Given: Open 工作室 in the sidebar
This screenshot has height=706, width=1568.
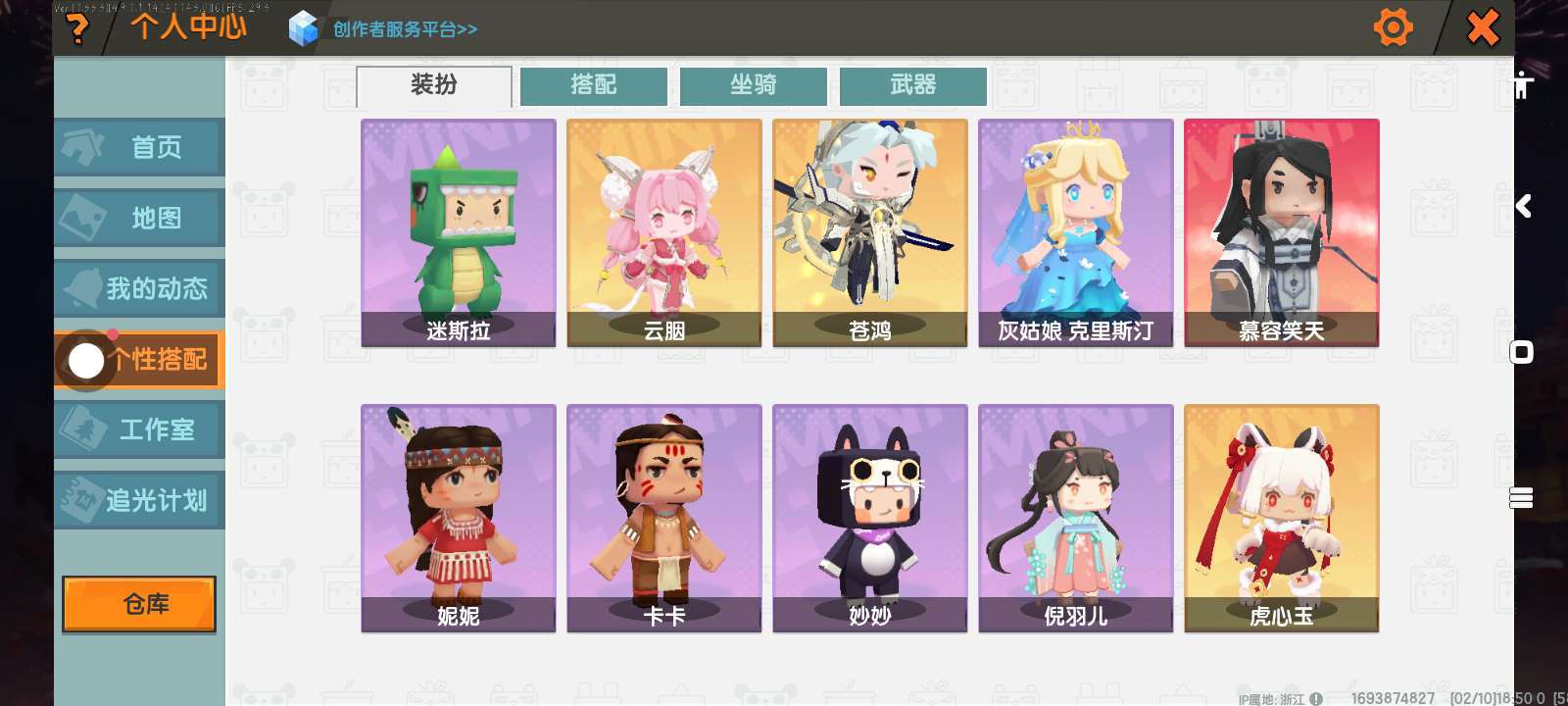Looking at the screenshot, I should pos(139,429).
